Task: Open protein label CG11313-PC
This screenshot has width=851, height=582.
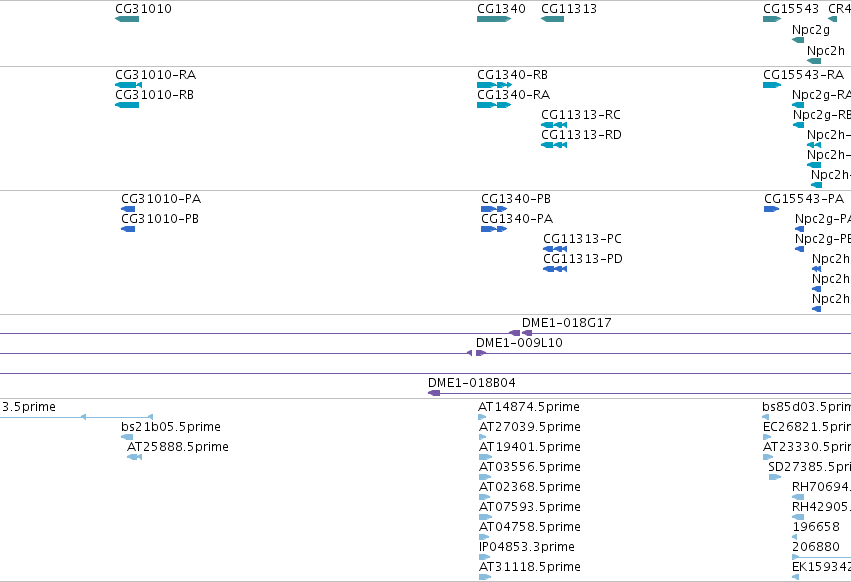Action: click(582, 239)
